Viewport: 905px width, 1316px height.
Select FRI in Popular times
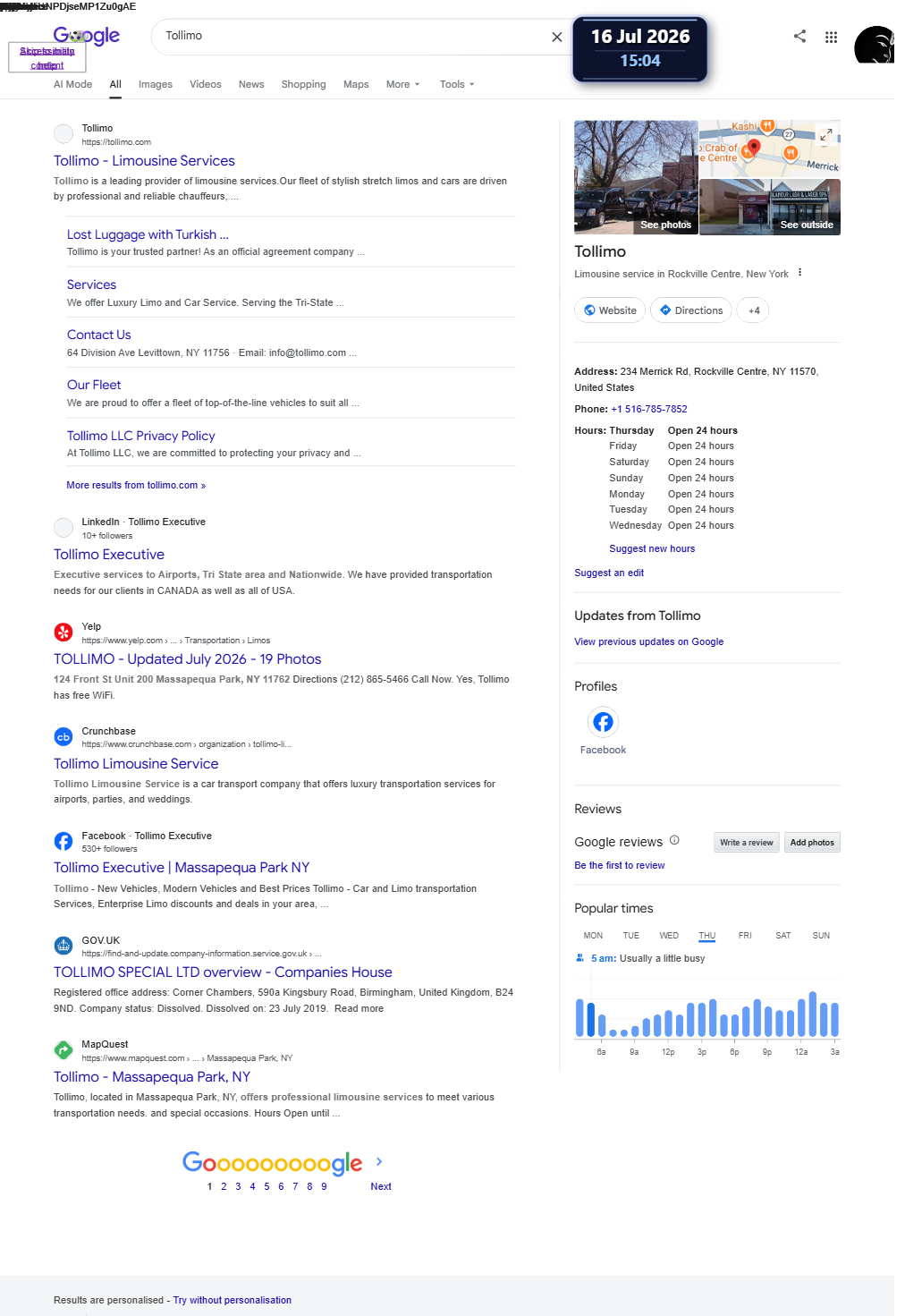(x=745, y=936)
